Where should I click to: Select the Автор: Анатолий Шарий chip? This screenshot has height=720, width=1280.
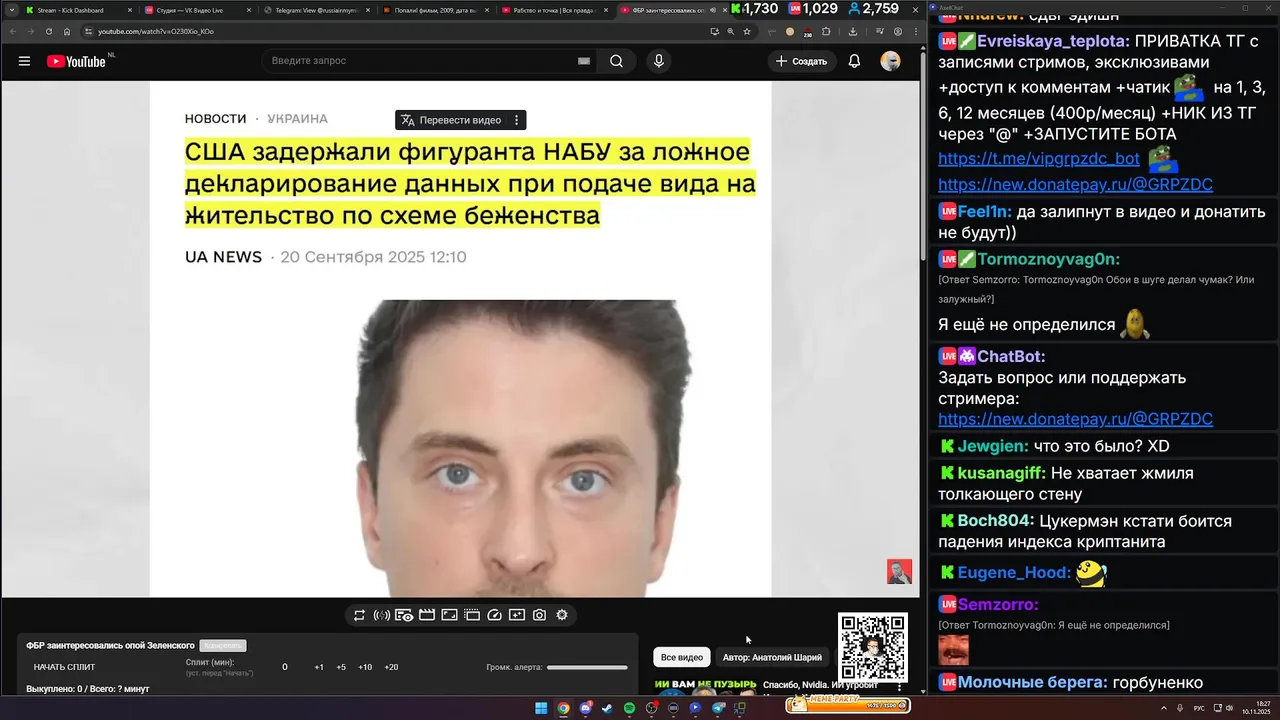click(772, 657)
